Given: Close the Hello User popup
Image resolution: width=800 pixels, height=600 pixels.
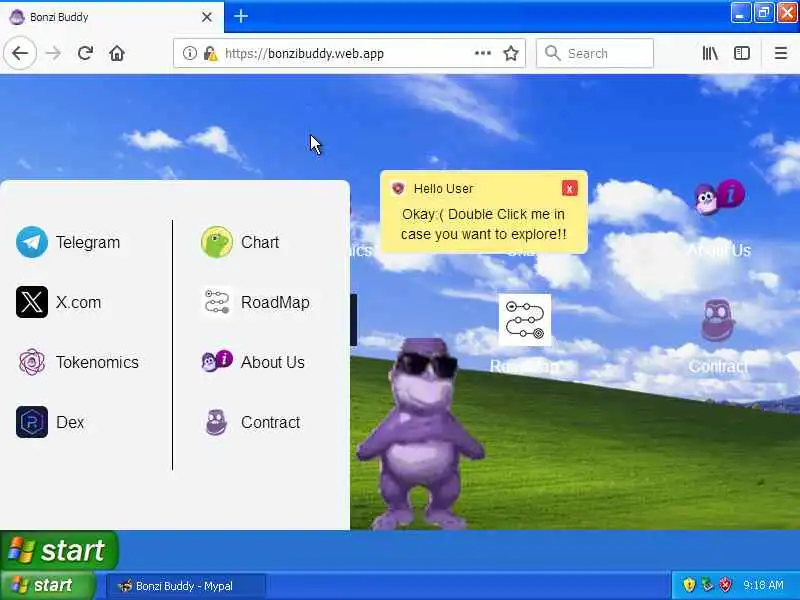Looking at the screenshot, I should coord(569,188).
